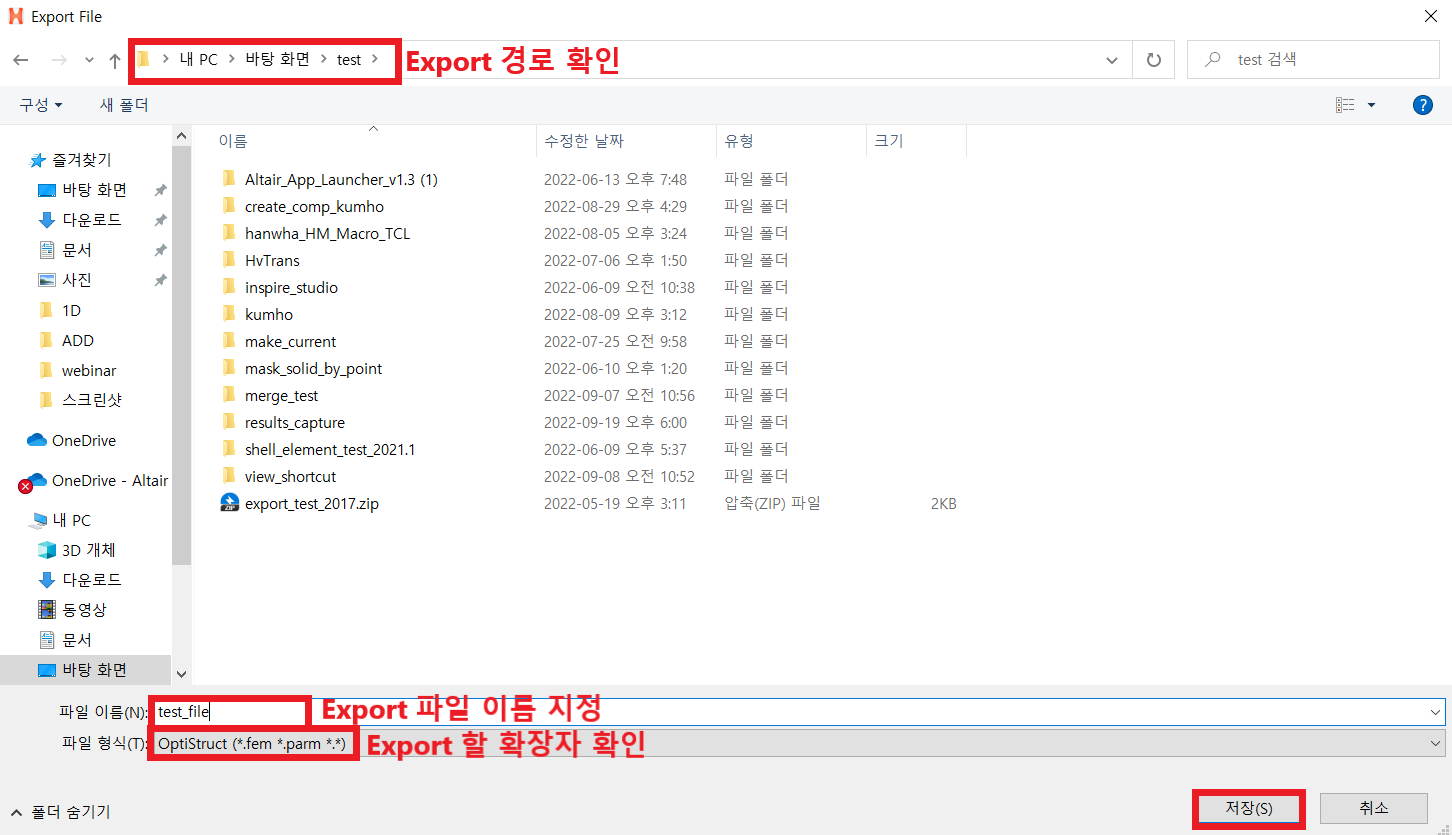The width and height of the screenshot is (1452, 835).
Task: Save the file with 저장(S)
Action: 1249,808
